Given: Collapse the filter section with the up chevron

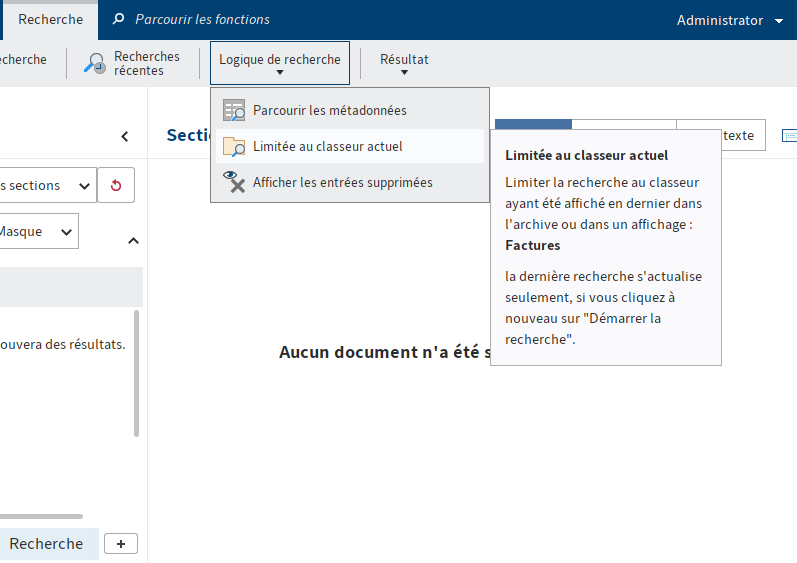Looking at the screenshot, I should point(133,241).
